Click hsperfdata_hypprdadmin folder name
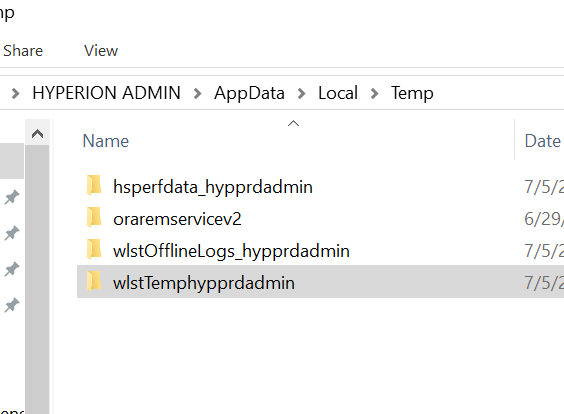The image size is (564, 414). pyautogui.click(x=213, y=187)
